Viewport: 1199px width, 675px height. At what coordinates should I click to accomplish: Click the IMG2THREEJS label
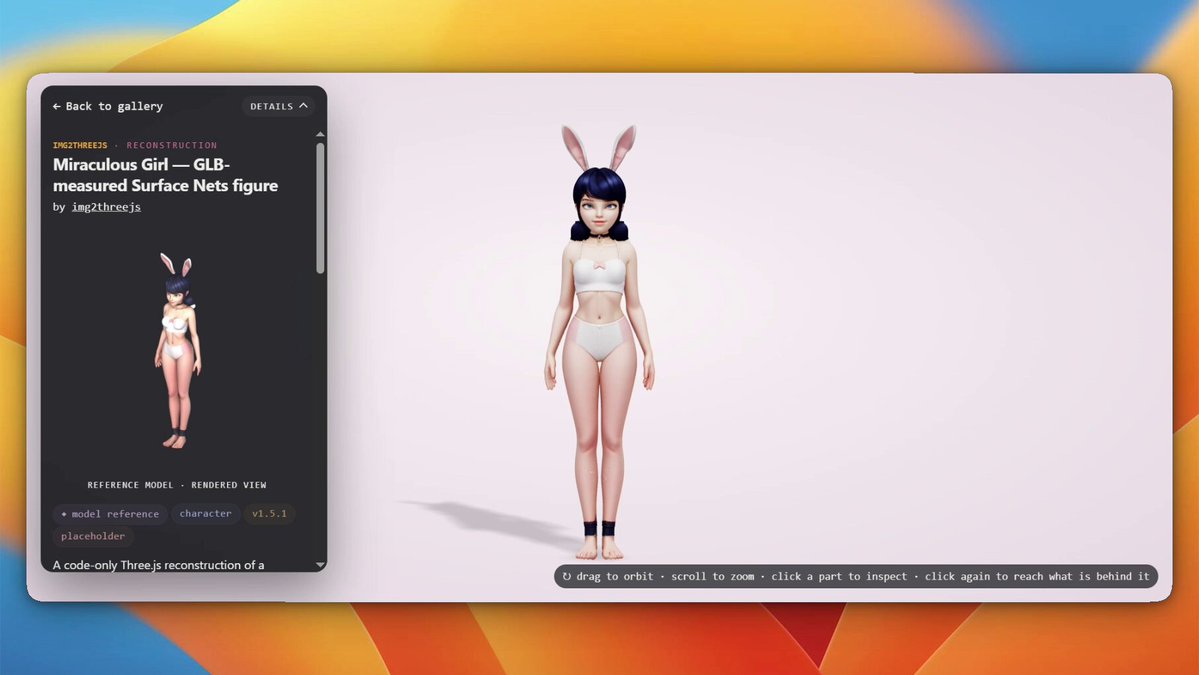coord(80,145)
